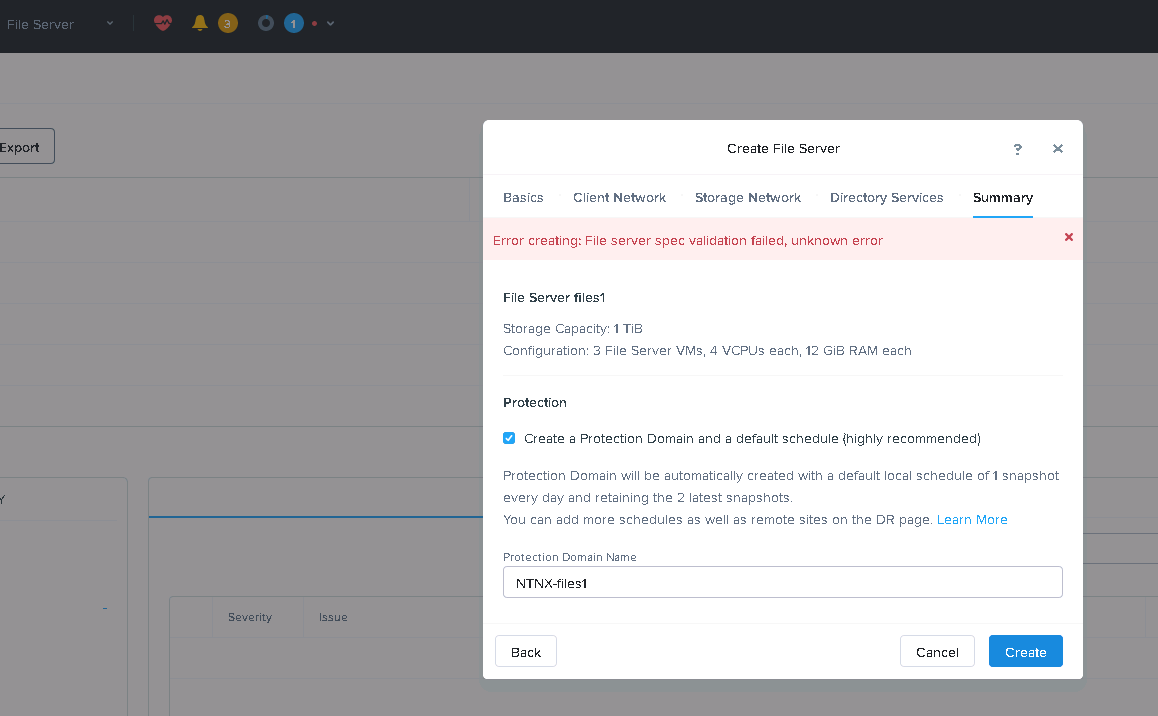1158x716 pixels.
Task: Click the orange alert count badge 3
Action: point(227,24)
